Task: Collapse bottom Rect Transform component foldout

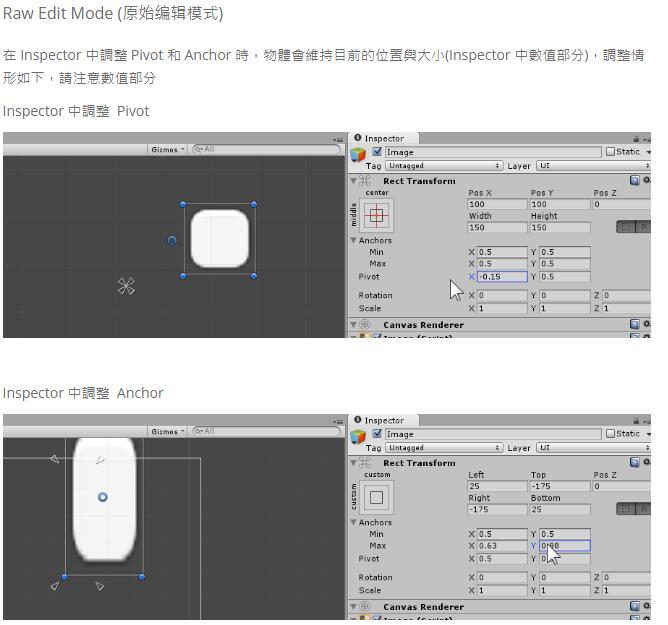Action: (x=353, y=463)
